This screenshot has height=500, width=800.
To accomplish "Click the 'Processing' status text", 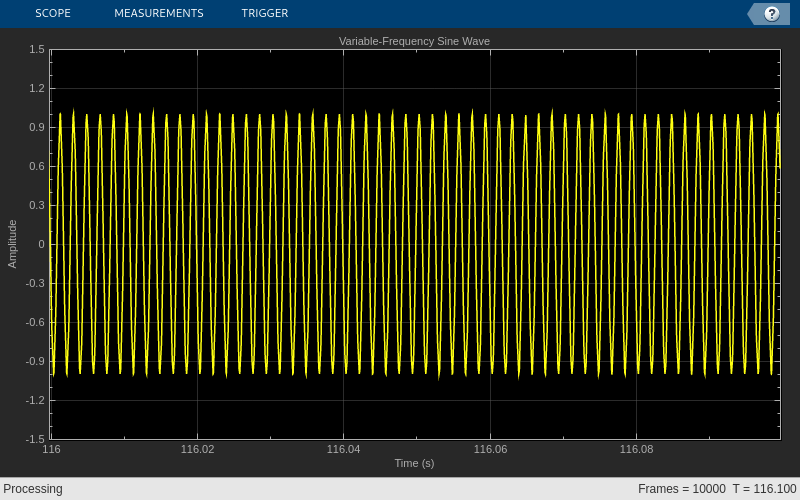I will coord(33,489).
